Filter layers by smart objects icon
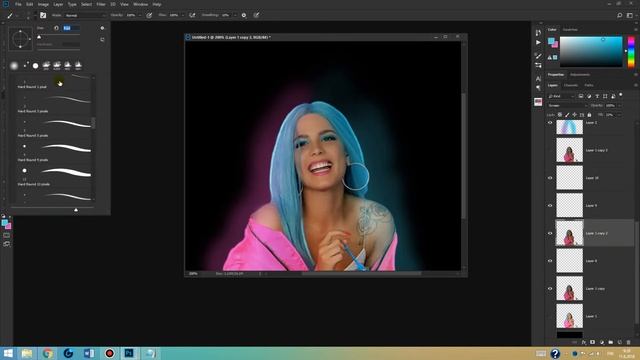The width and height of the screenshot is (640, 360). [x=613, y=96]
